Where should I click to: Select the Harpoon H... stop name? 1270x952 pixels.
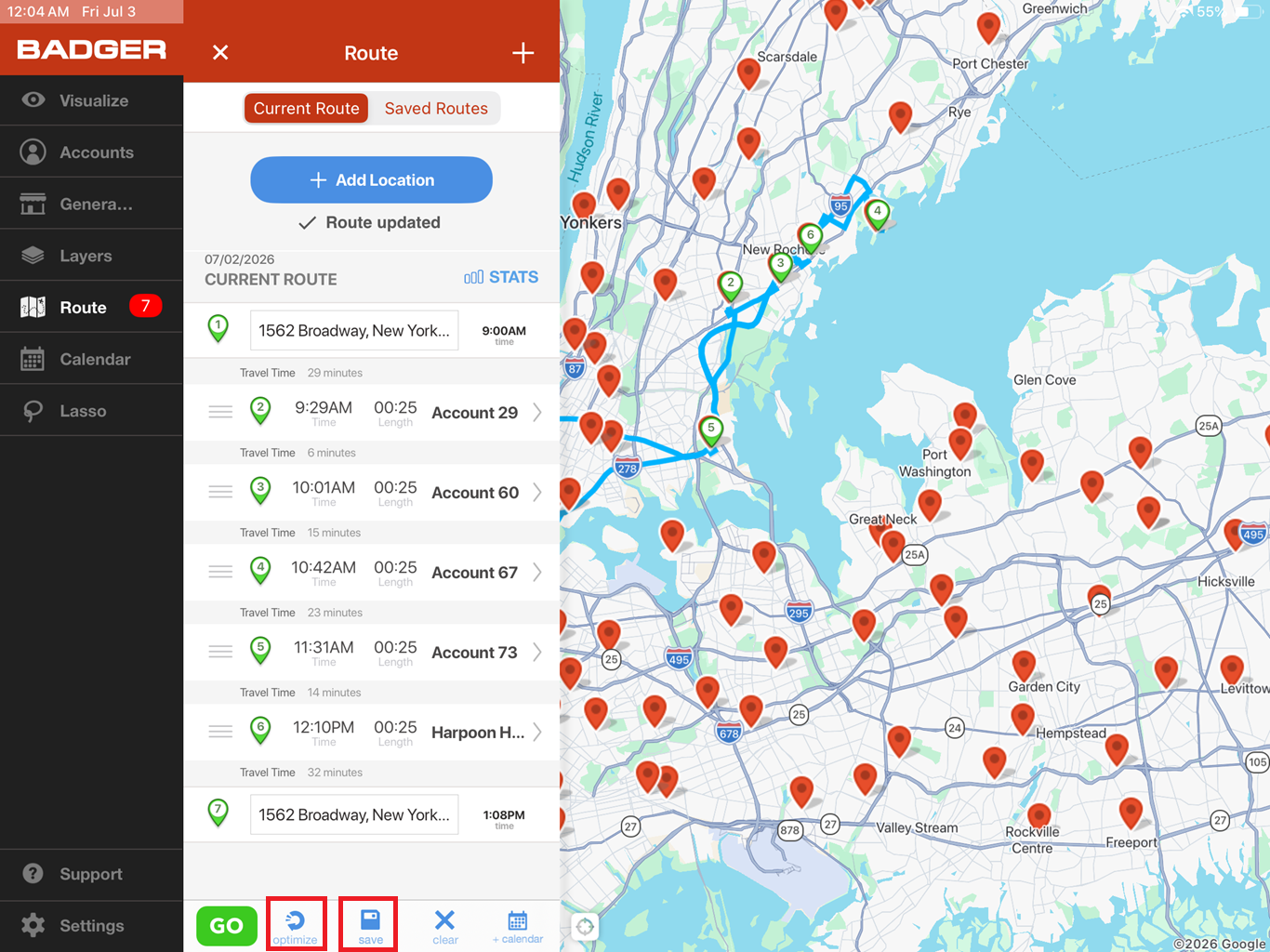(478, 733)
